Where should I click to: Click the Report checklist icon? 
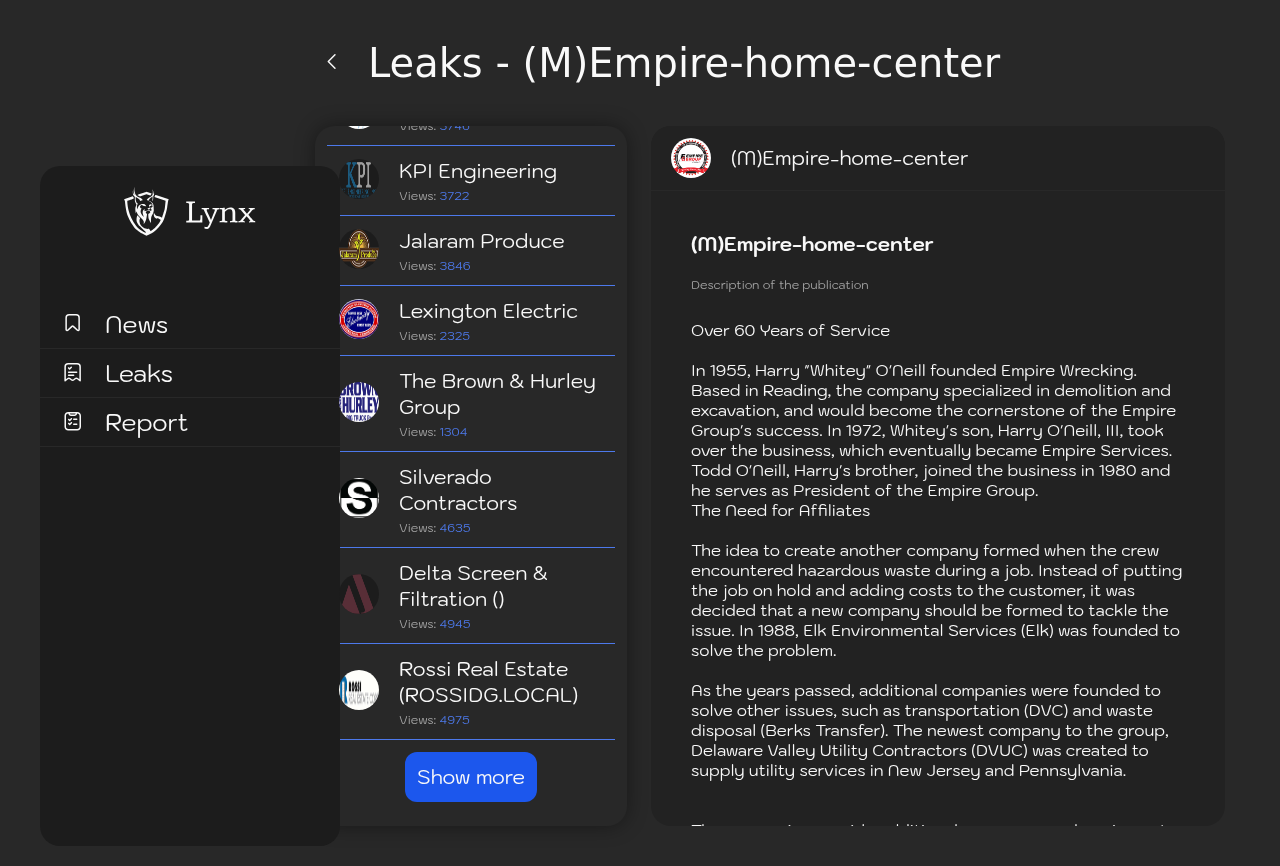point(72,421)
